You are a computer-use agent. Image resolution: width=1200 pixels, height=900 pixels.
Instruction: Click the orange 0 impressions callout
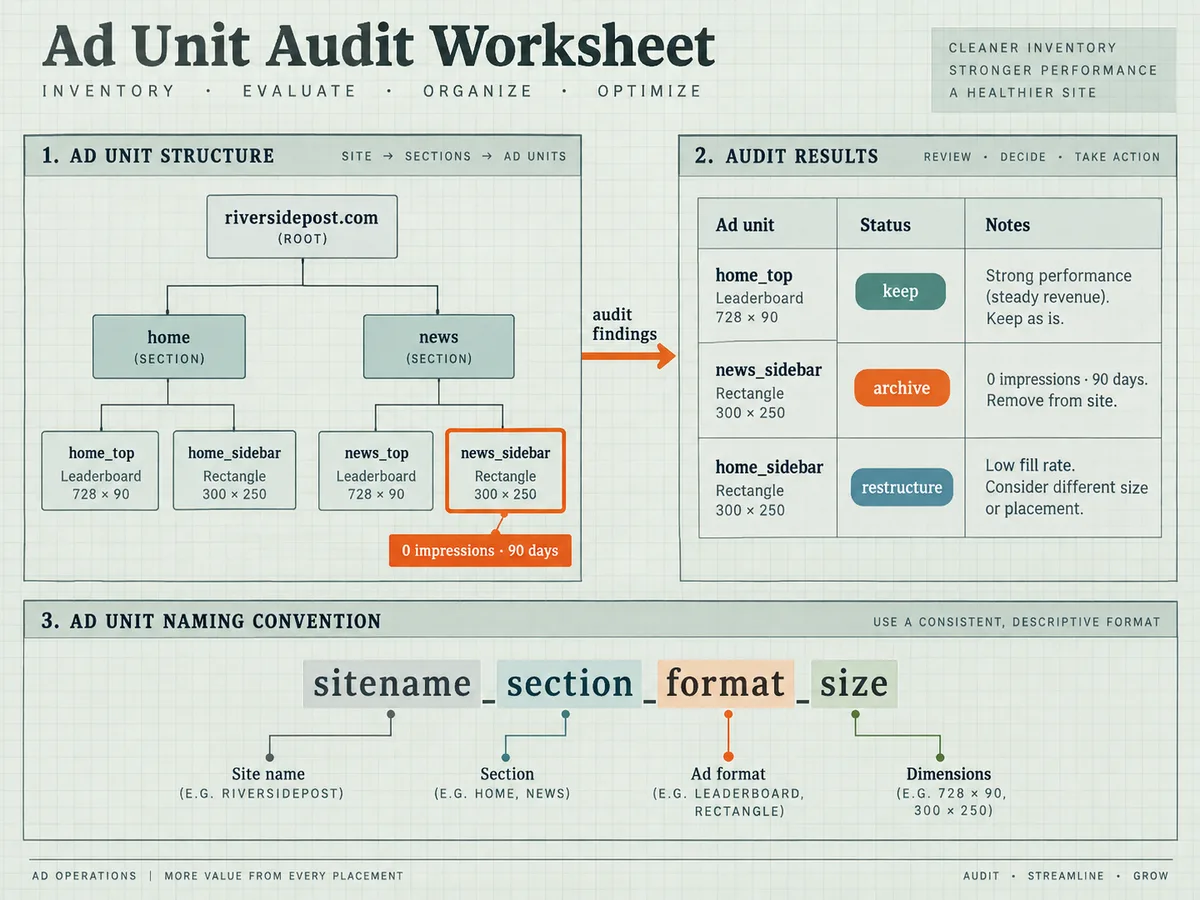point(480,550)
